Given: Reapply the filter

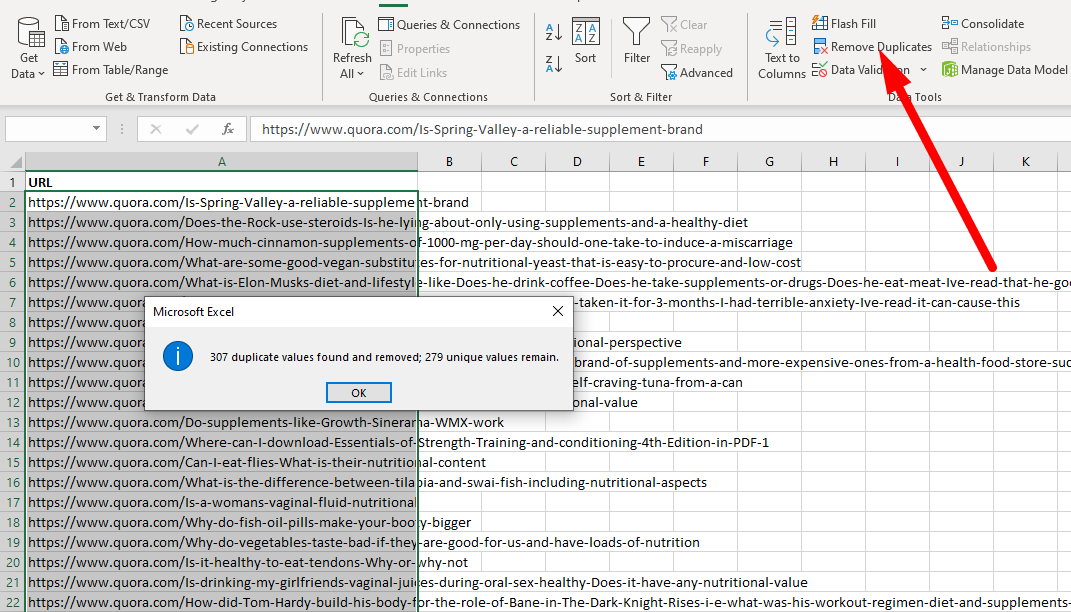Looking at the screenshot, I should pyautogui.click(x=691, y=49).
